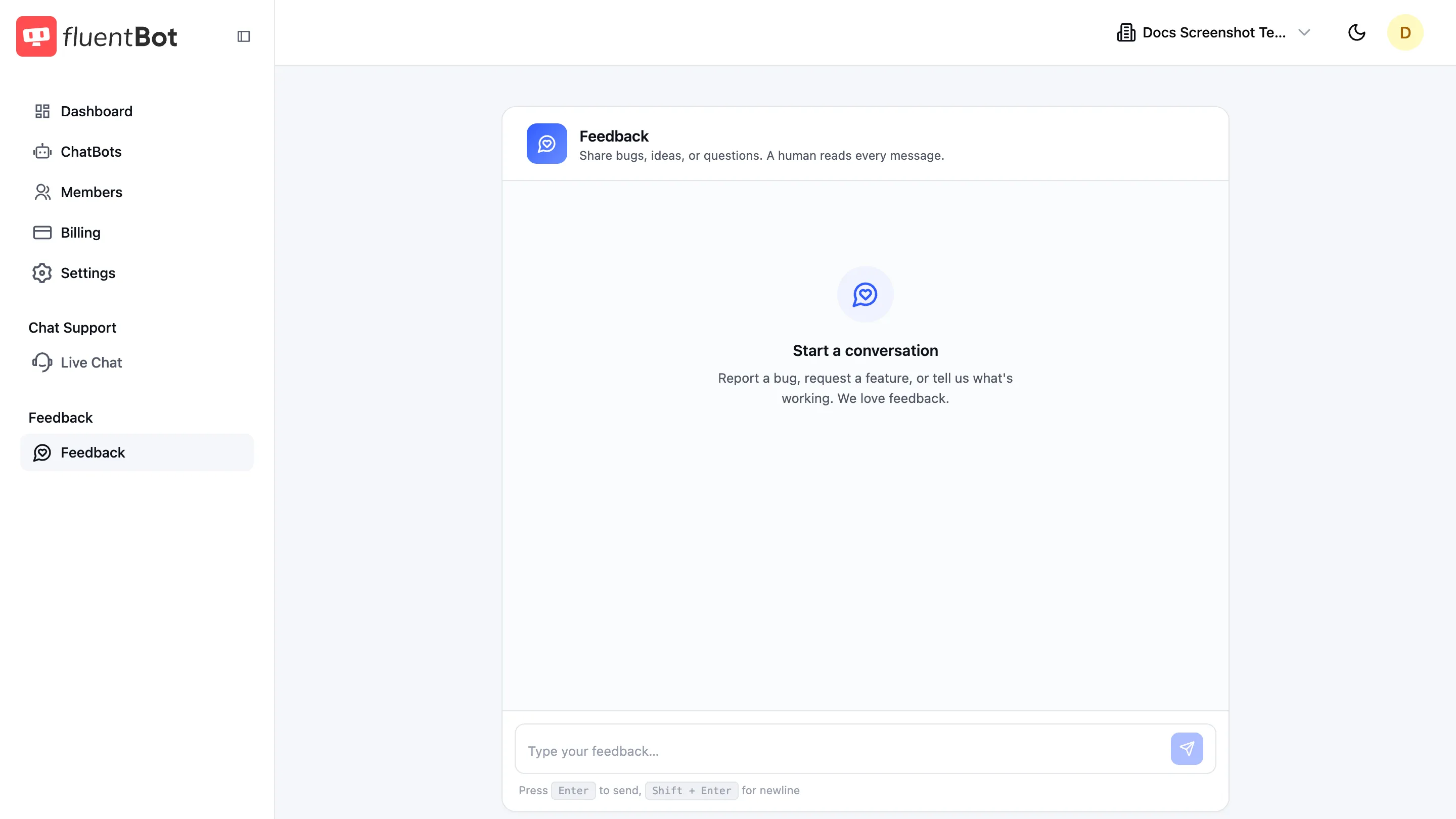Click the organization building icon
Screen dimensions: 1456x819
tap(1126, 33)
